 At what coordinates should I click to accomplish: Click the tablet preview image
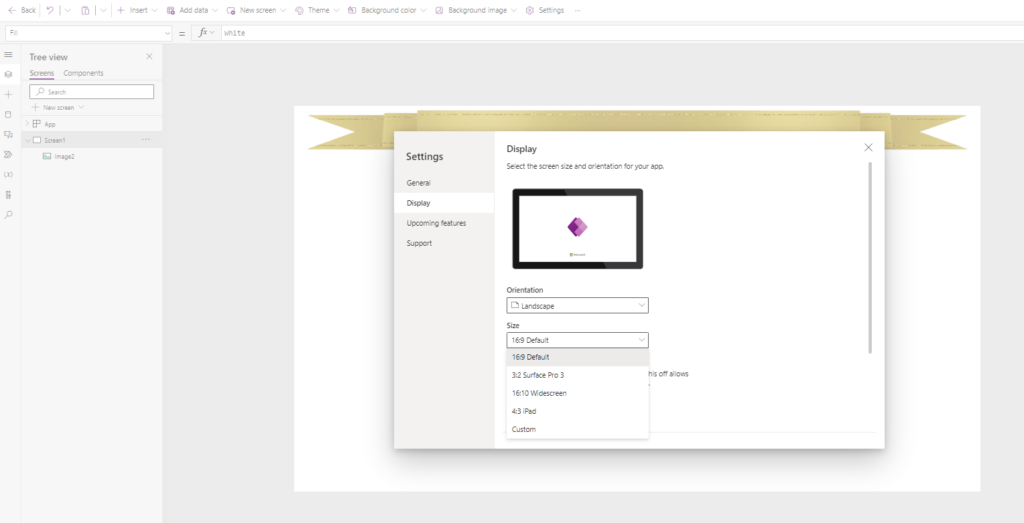577,229
